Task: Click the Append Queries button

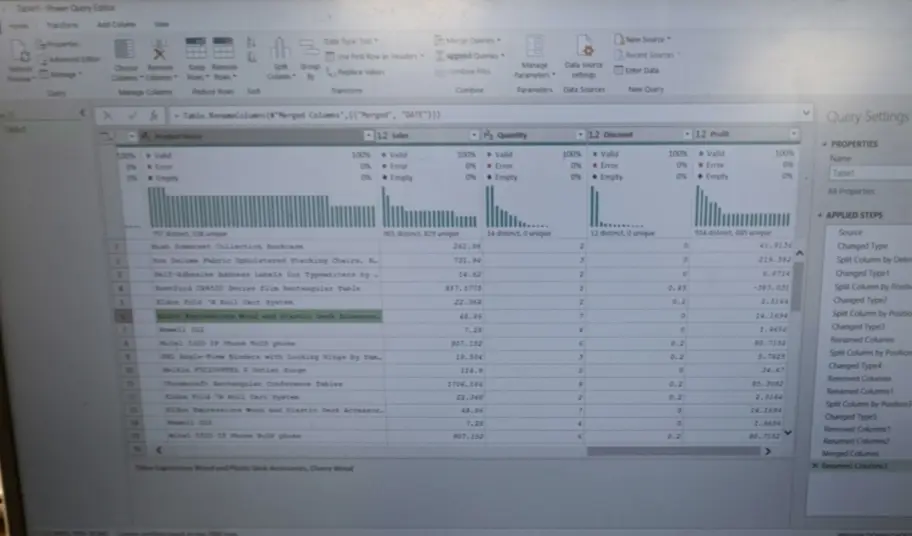Action: click(x=470, y=56)
